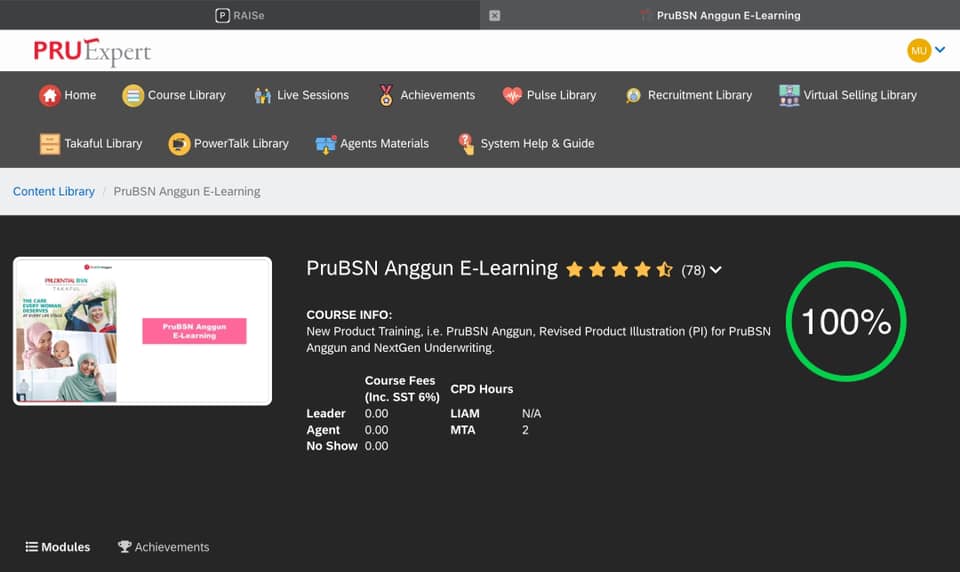This screenshot has width=960, height=572.
Task: Click the Agents Materials download icon
Action: click(x=326, y=144)
